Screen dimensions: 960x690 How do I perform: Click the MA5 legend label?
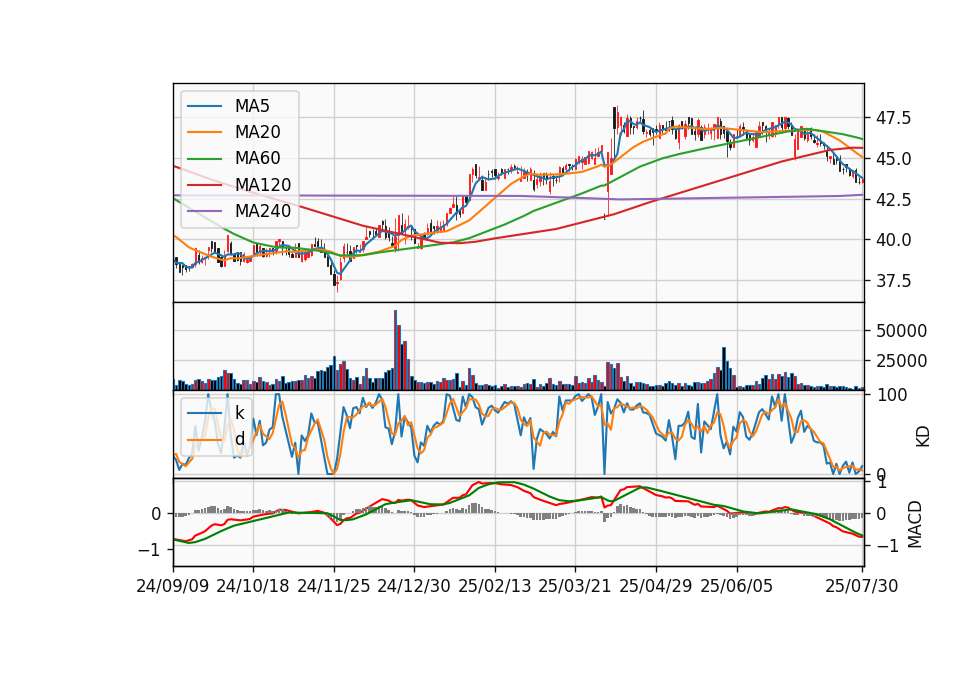pyautogui.click(x=252, y=106)
